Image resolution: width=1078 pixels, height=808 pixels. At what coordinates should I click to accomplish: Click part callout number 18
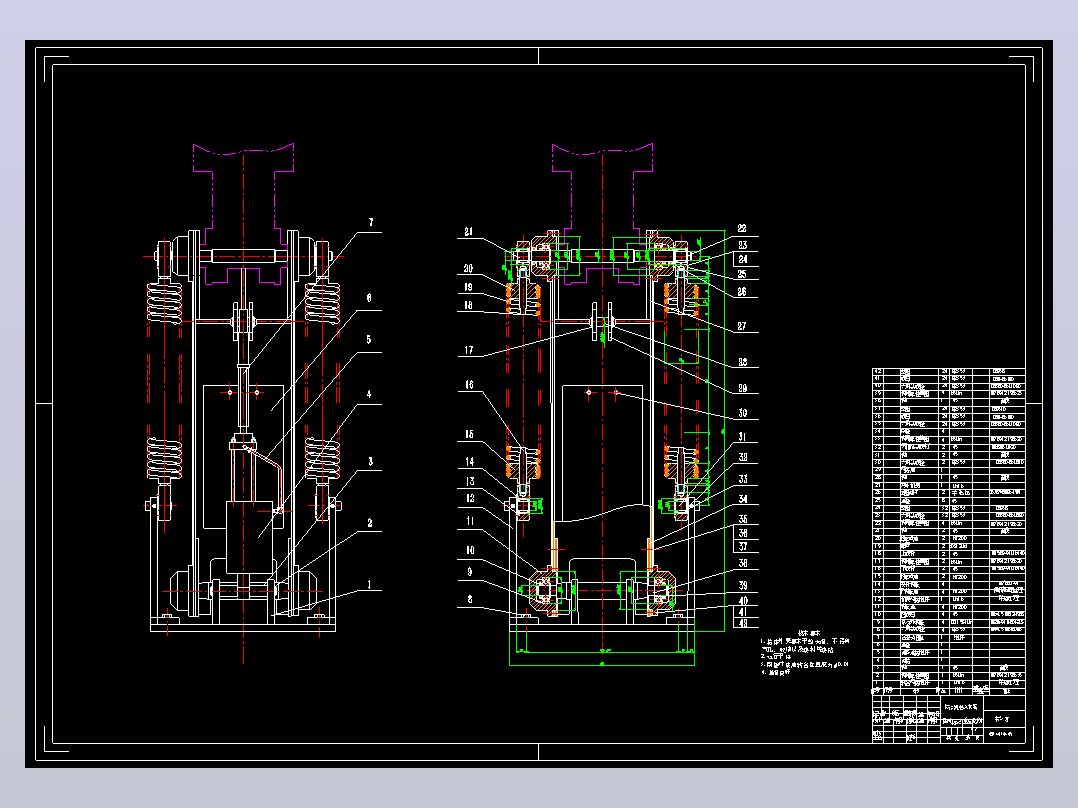tap(468, 305)
